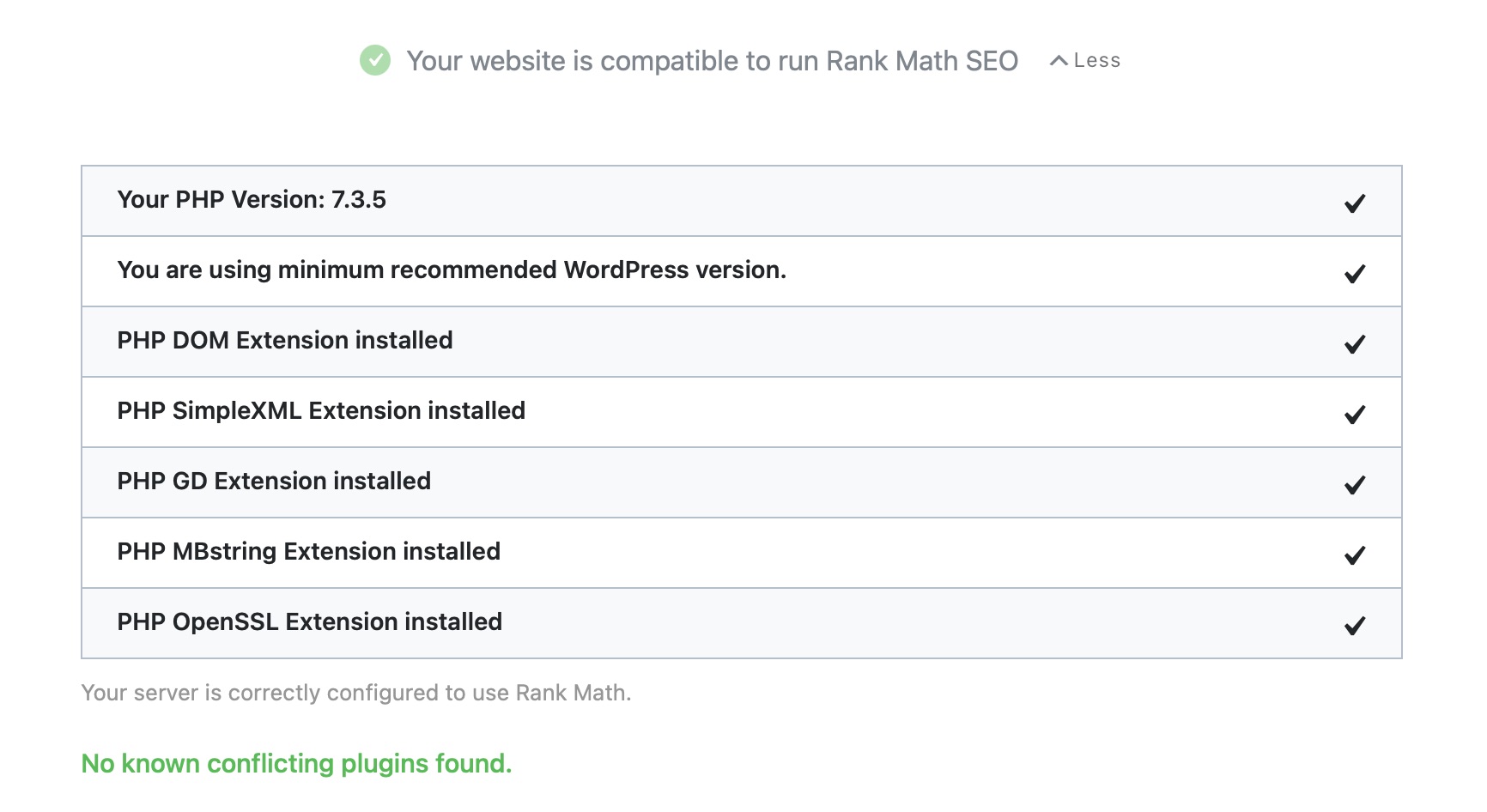Collapse details with the Less toggle
The image size is (1487, 812).
click(1085, 60)
